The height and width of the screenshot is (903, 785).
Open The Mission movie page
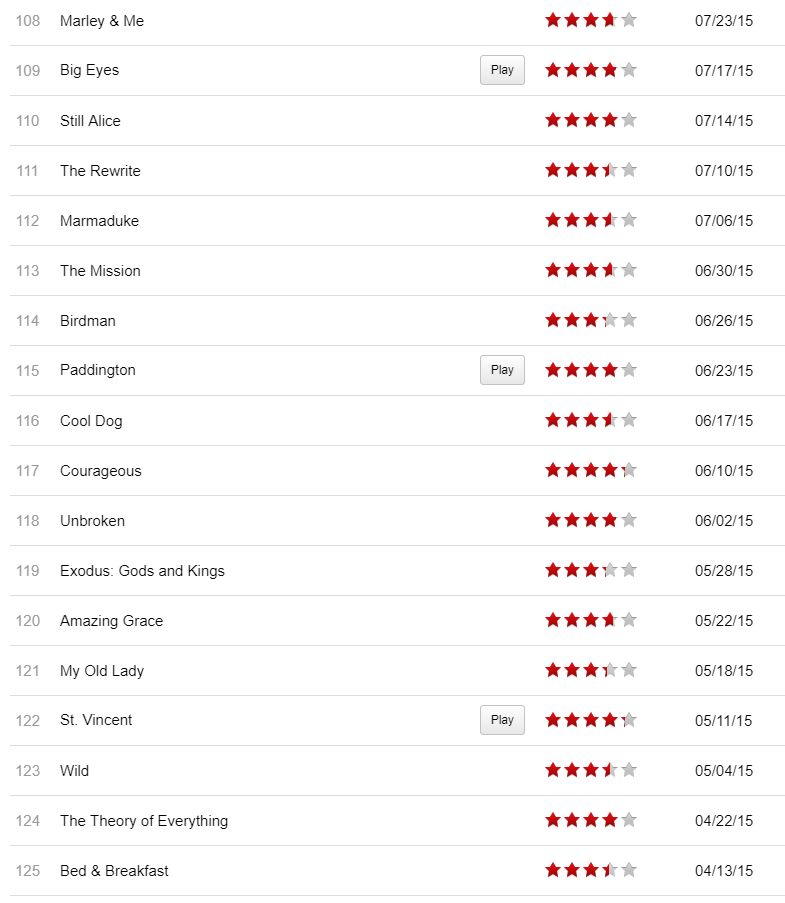[x=100, y=271]
